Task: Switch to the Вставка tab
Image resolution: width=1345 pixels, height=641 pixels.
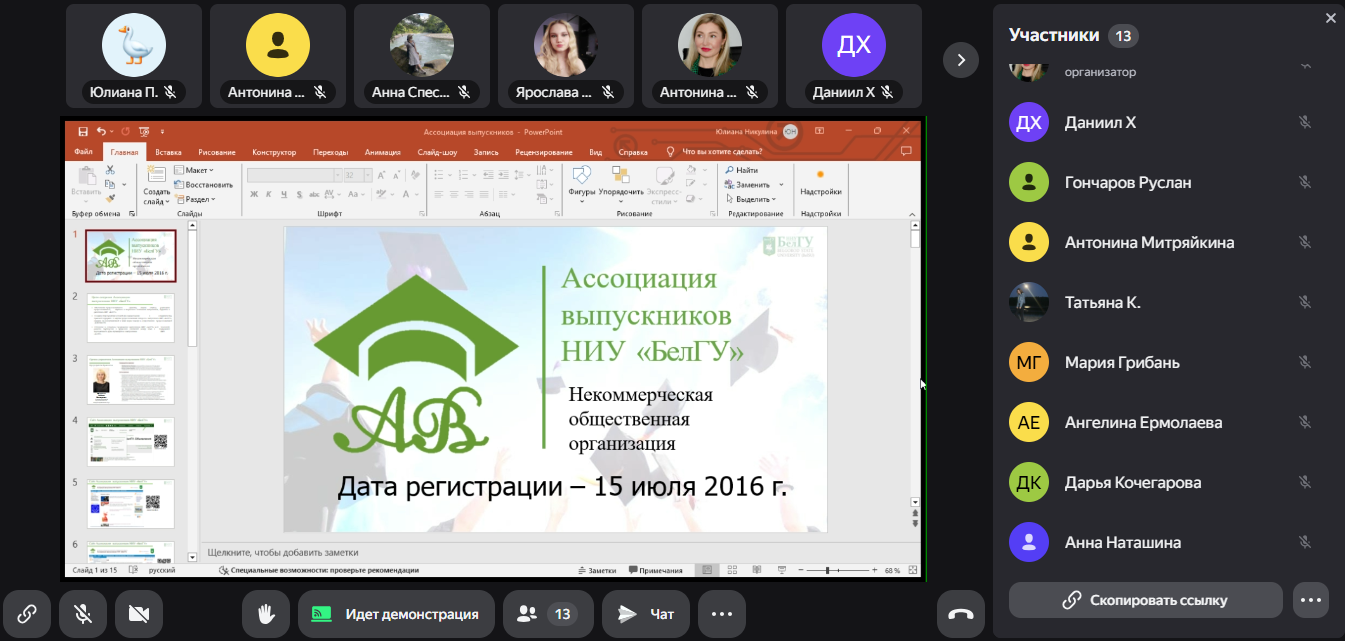Action: point(168,152)
